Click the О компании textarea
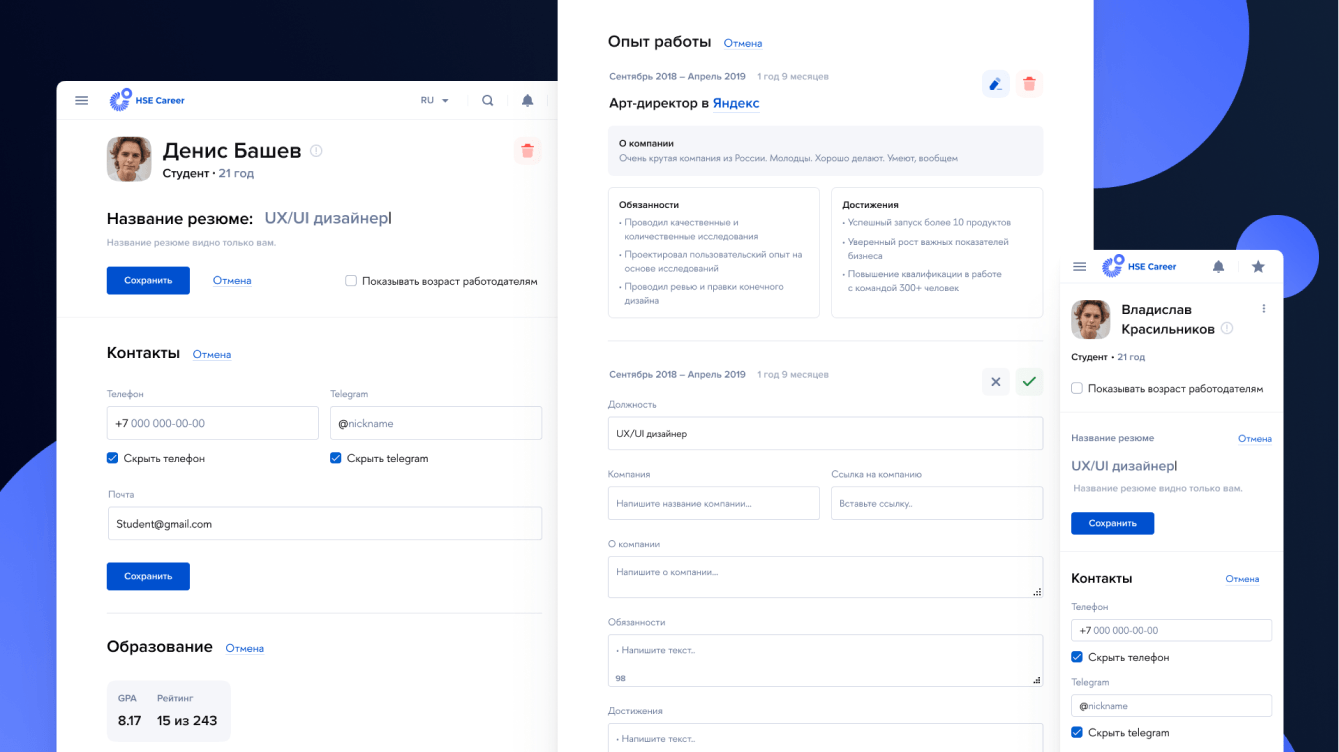The width and height of the screenshot is (1339, 752). coord(825,577)
